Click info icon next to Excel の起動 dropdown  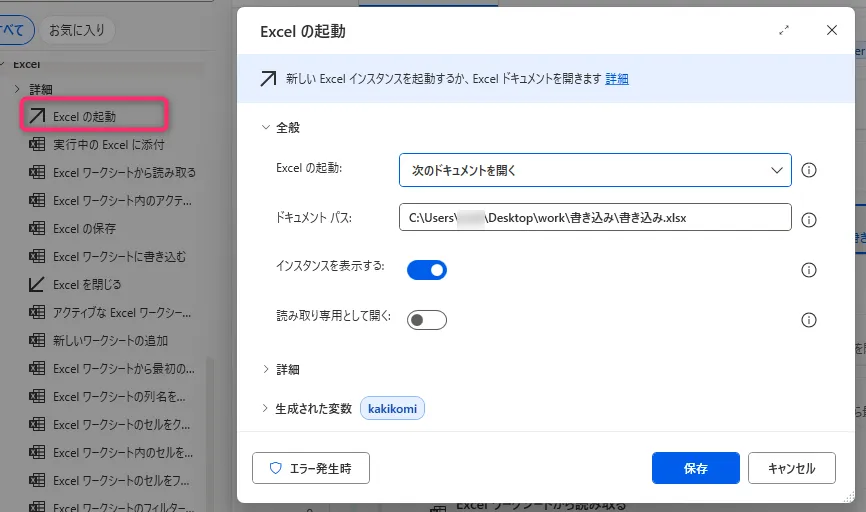click(x=810, y=170)
